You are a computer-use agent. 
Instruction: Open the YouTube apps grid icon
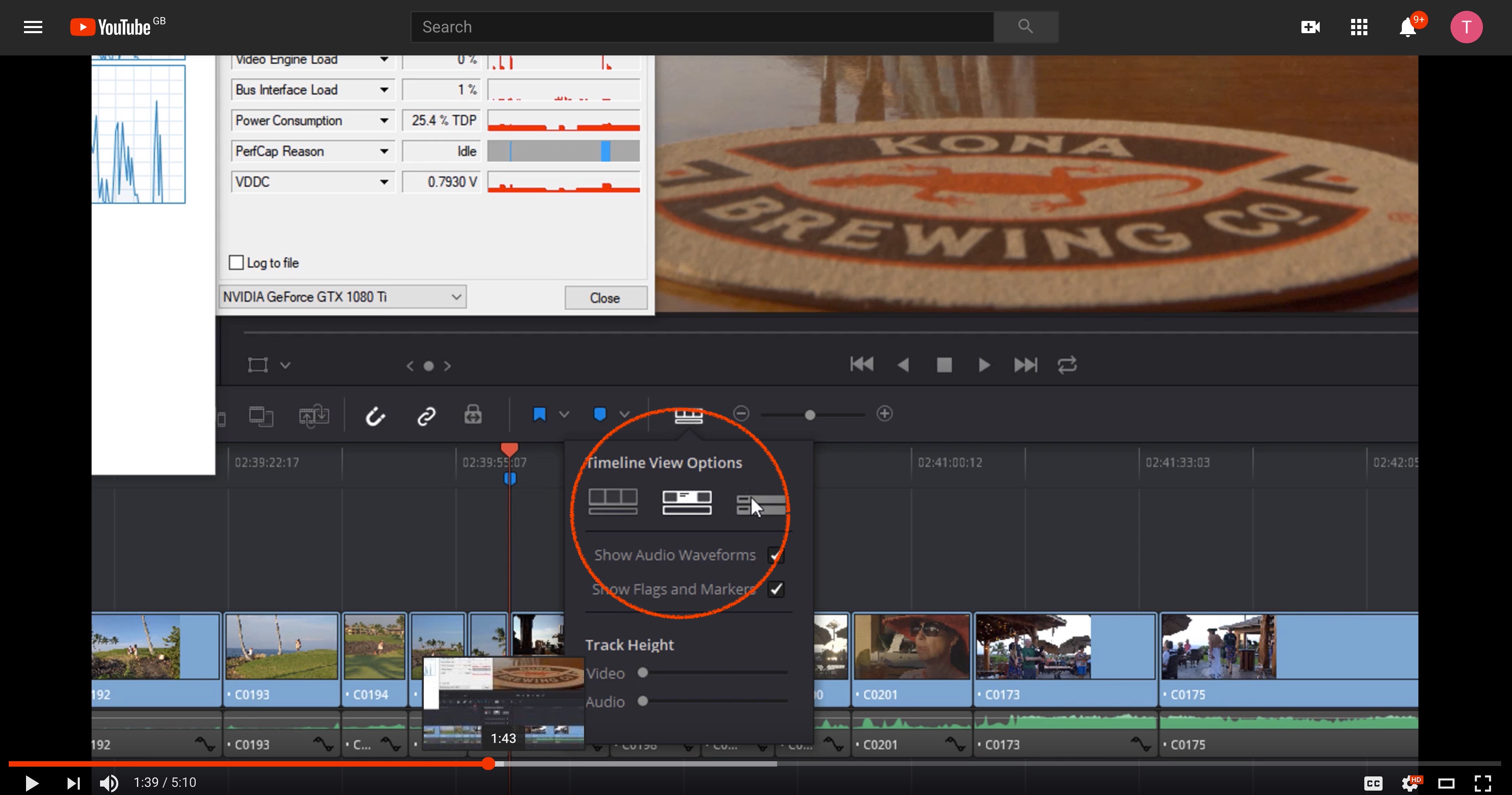1359,27
